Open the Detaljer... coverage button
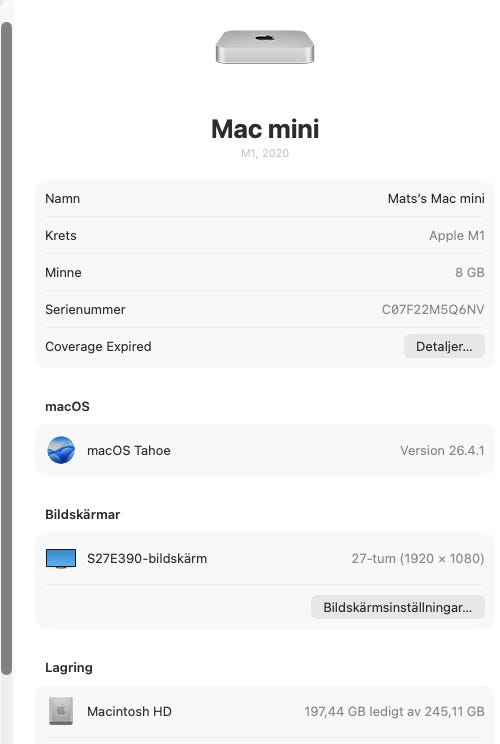The height and width of the screenshot is (744, 500). (x=444, y=346)
